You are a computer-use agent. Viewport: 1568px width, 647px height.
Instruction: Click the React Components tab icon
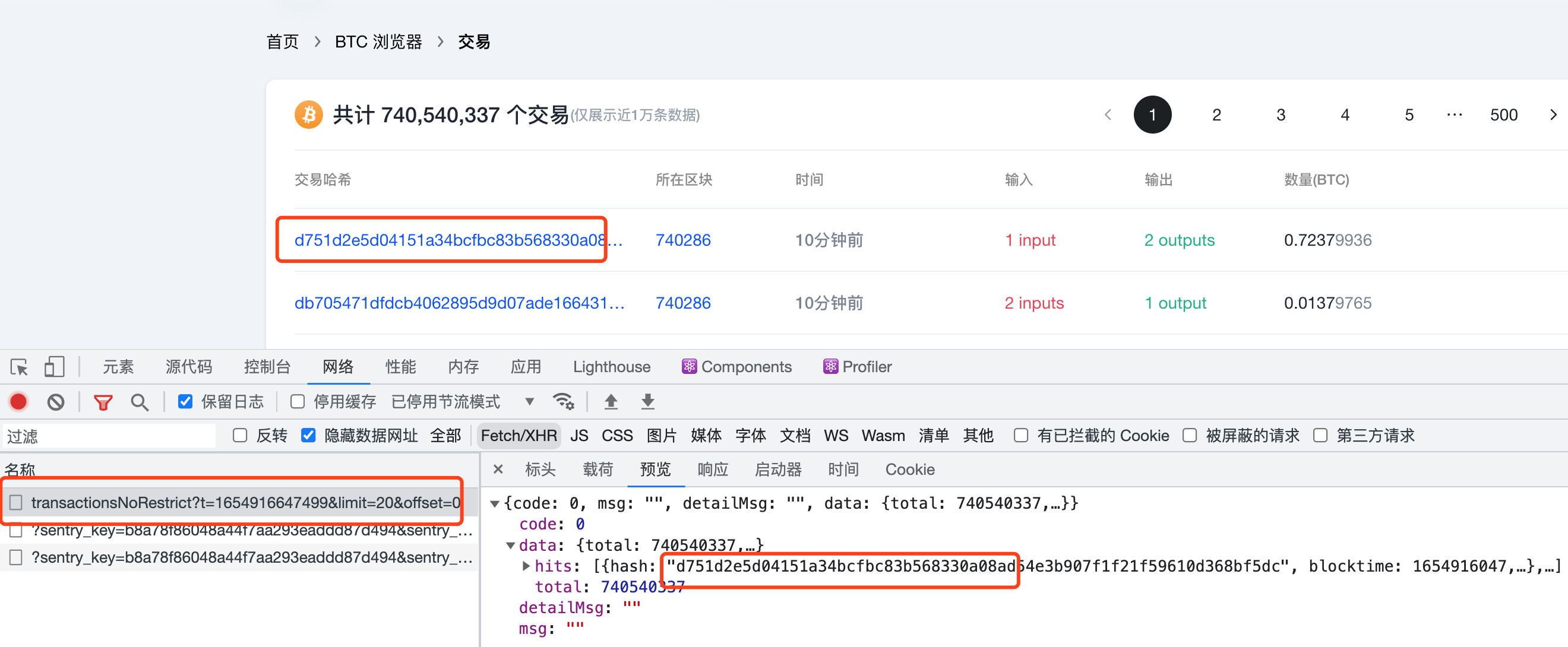pyautogui.click(x=689, y=366)
